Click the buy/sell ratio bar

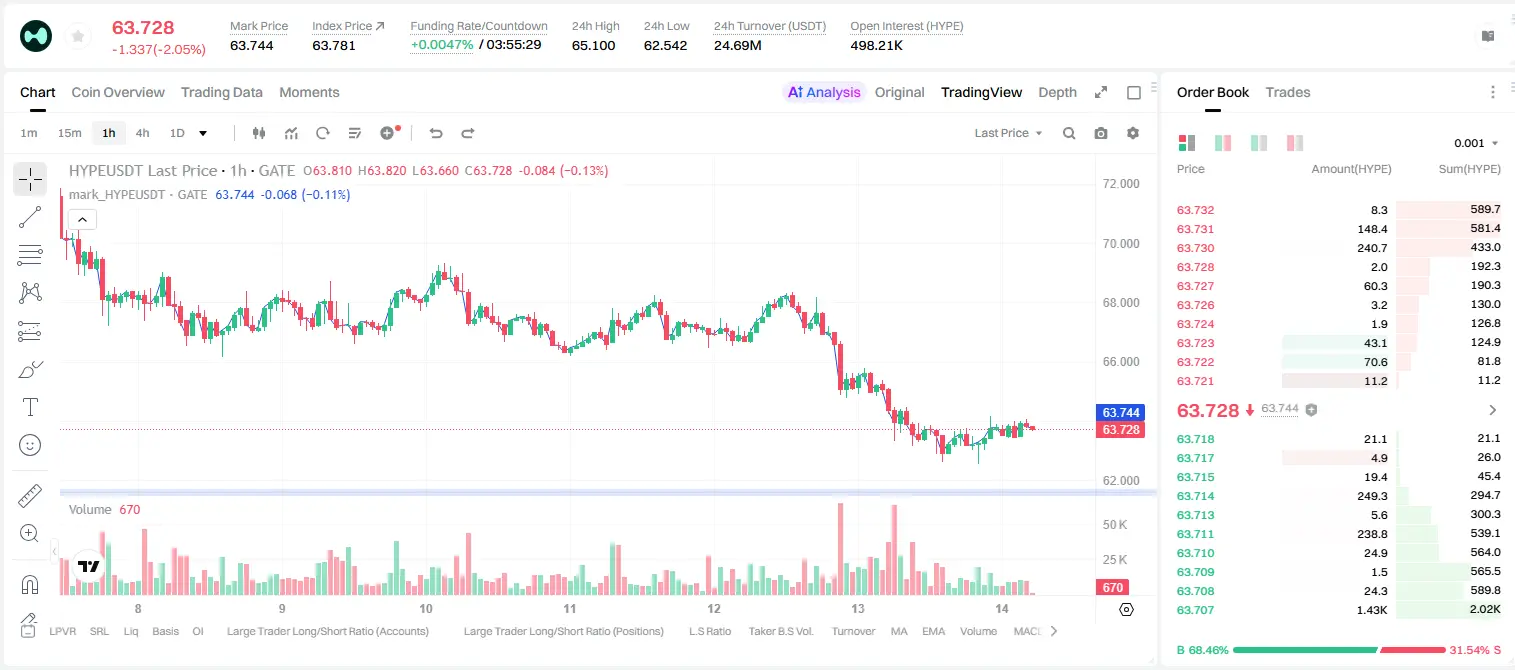(1338, 649)
